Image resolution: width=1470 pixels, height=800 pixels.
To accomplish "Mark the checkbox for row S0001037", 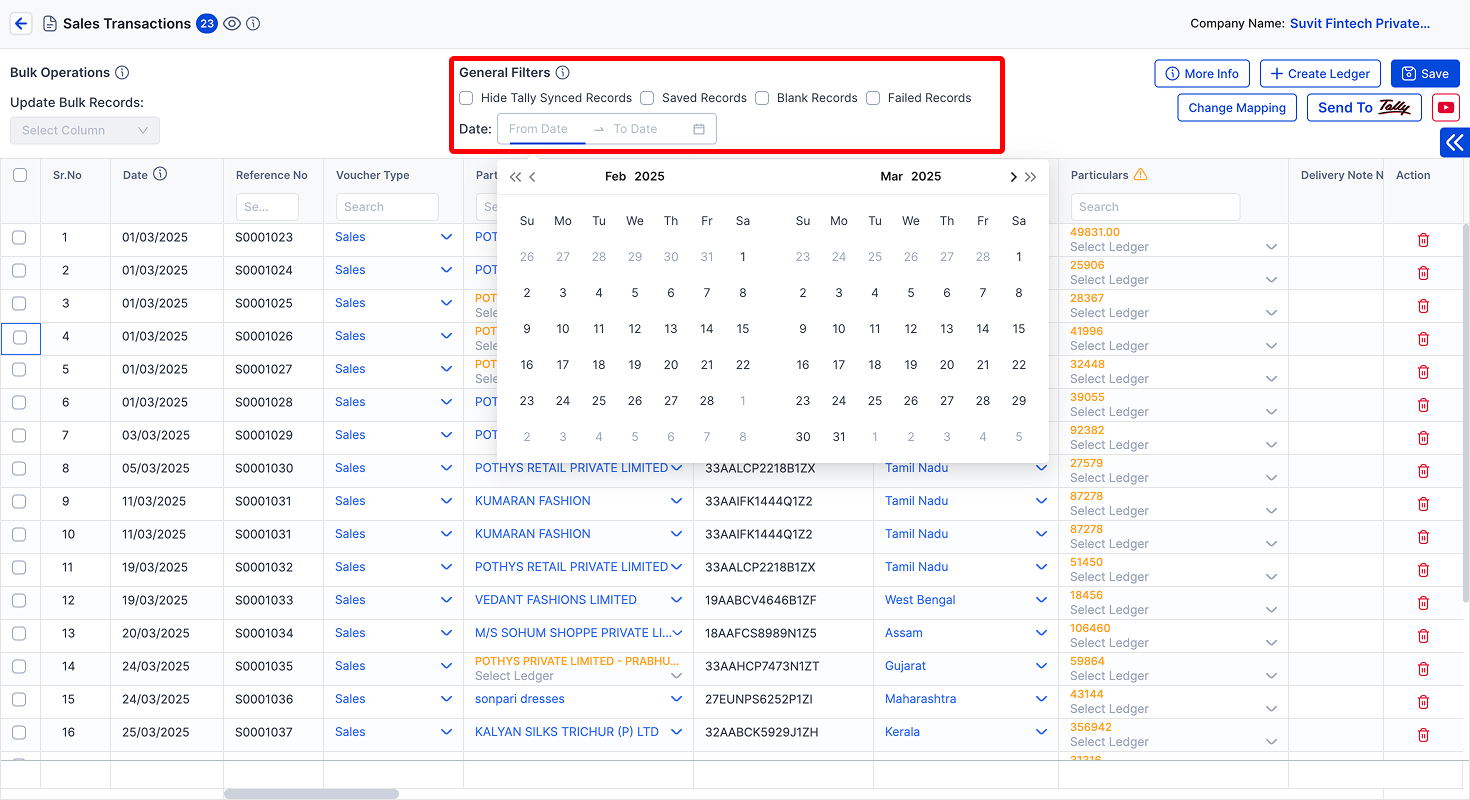I will (x=19, y=733).
